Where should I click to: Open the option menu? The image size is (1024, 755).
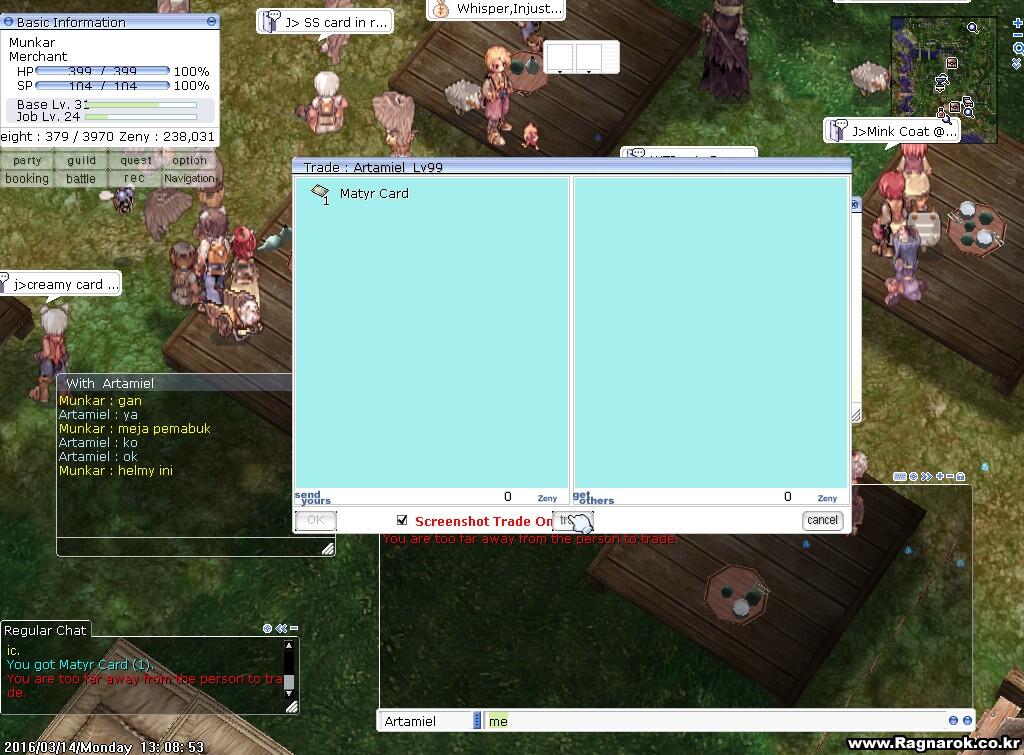189,161
